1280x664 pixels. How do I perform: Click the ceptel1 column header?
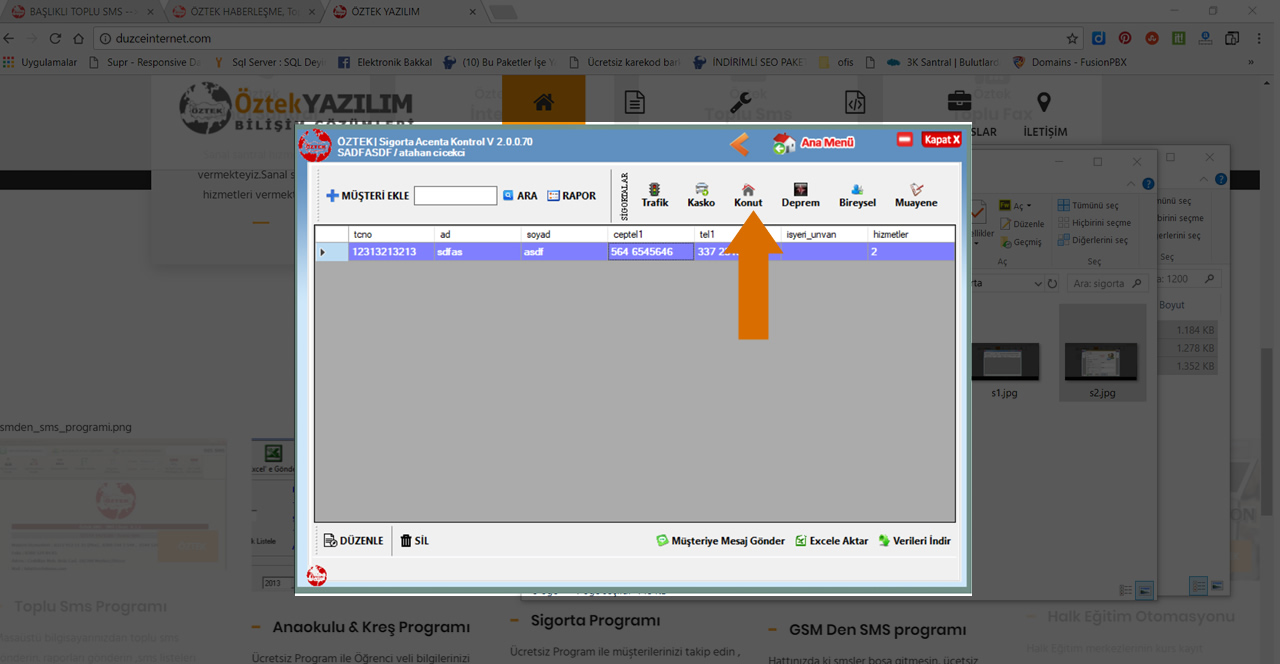coord(650,234)
